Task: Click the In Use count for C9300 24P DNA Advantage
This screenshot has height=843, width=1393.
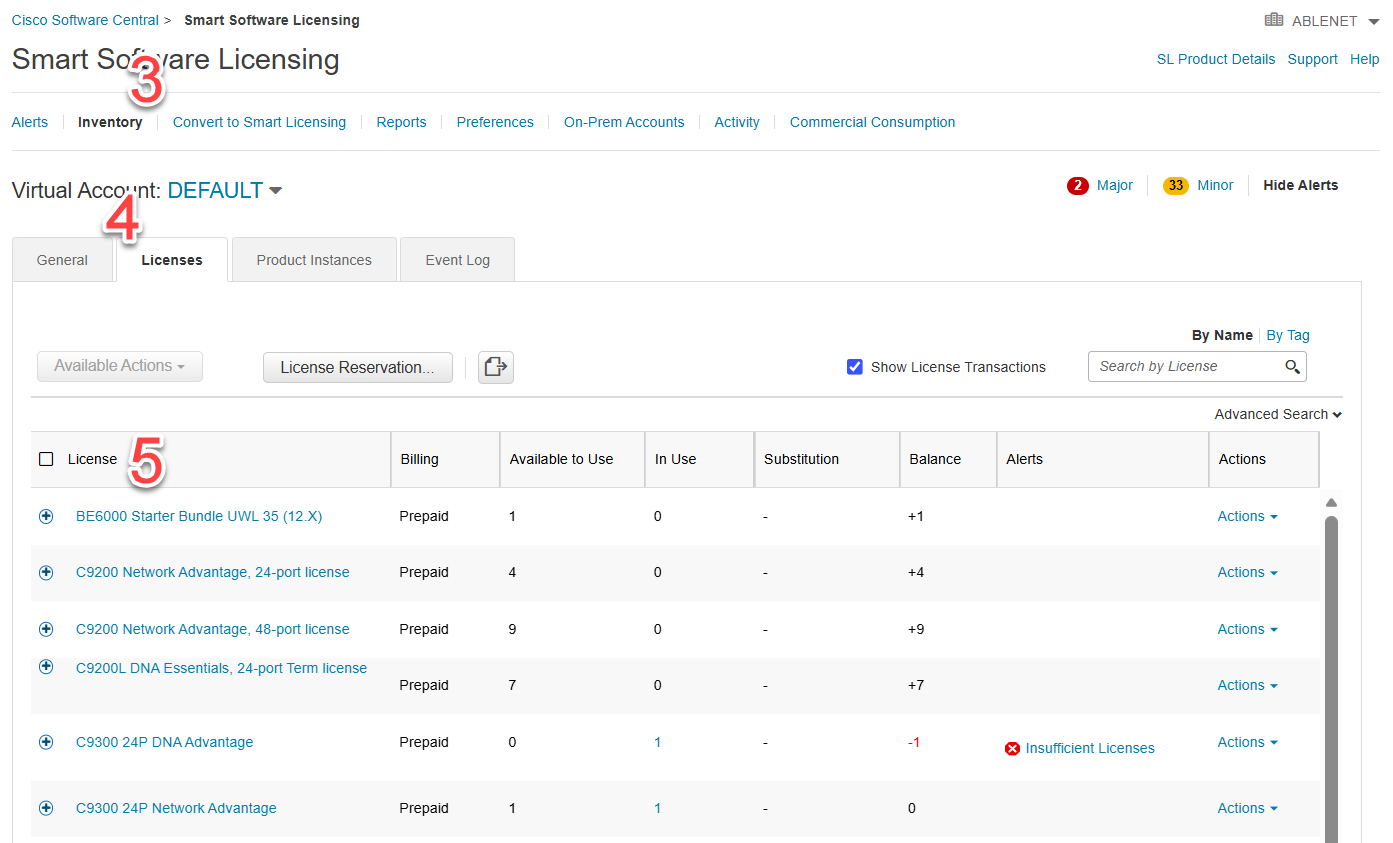Action: tap(657, 742)
